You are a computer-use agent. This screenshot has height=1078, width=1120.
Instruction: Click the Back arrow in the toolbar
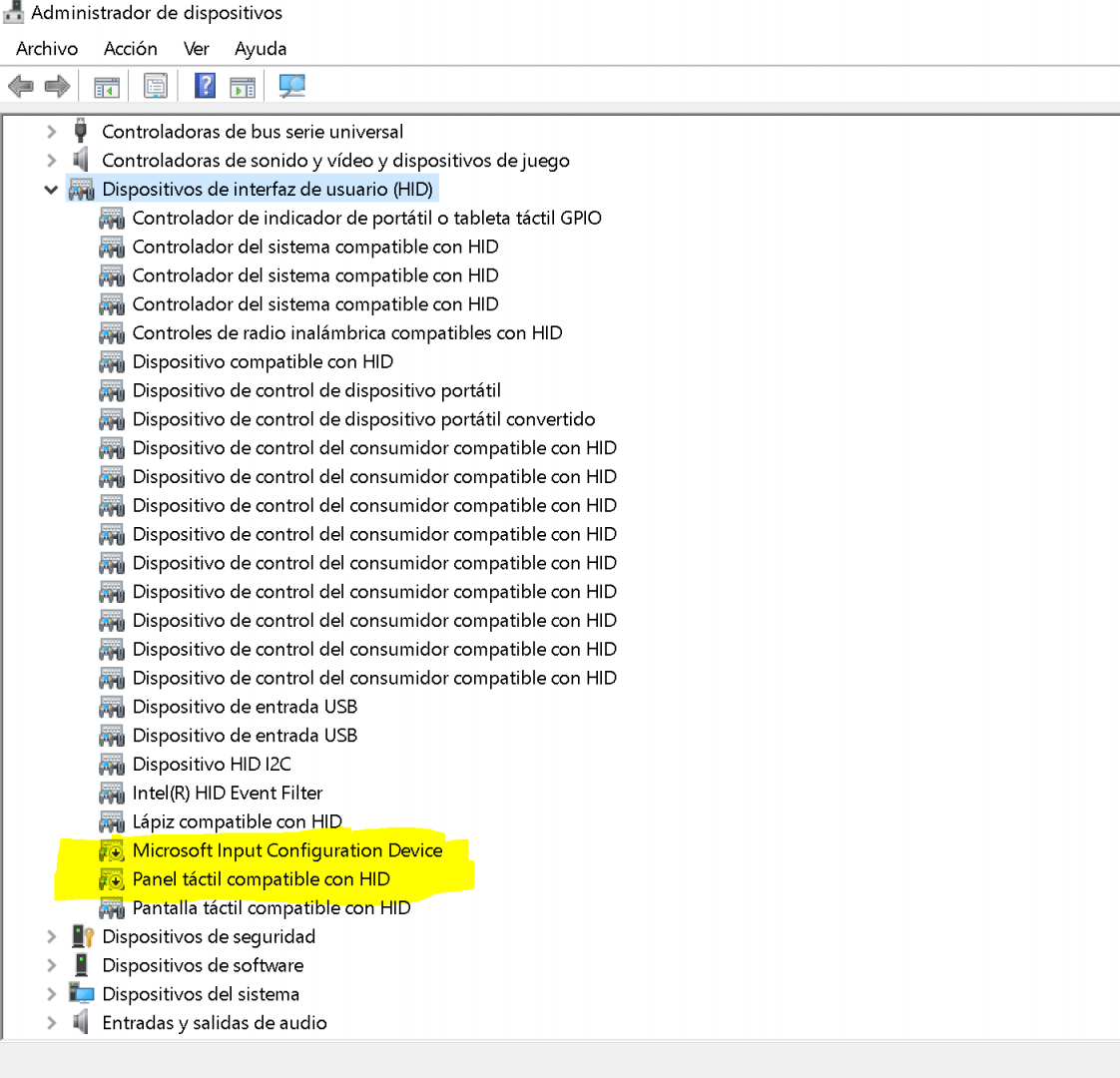20,87
